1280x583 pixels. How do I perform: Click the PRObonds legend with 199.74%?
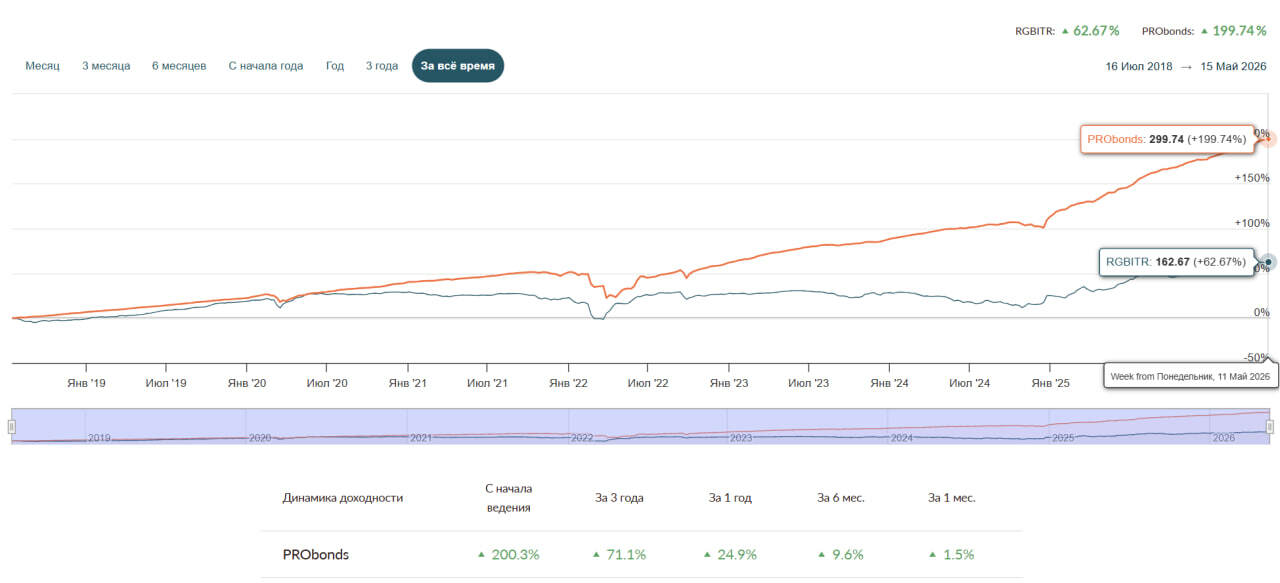click(1204, 31)
